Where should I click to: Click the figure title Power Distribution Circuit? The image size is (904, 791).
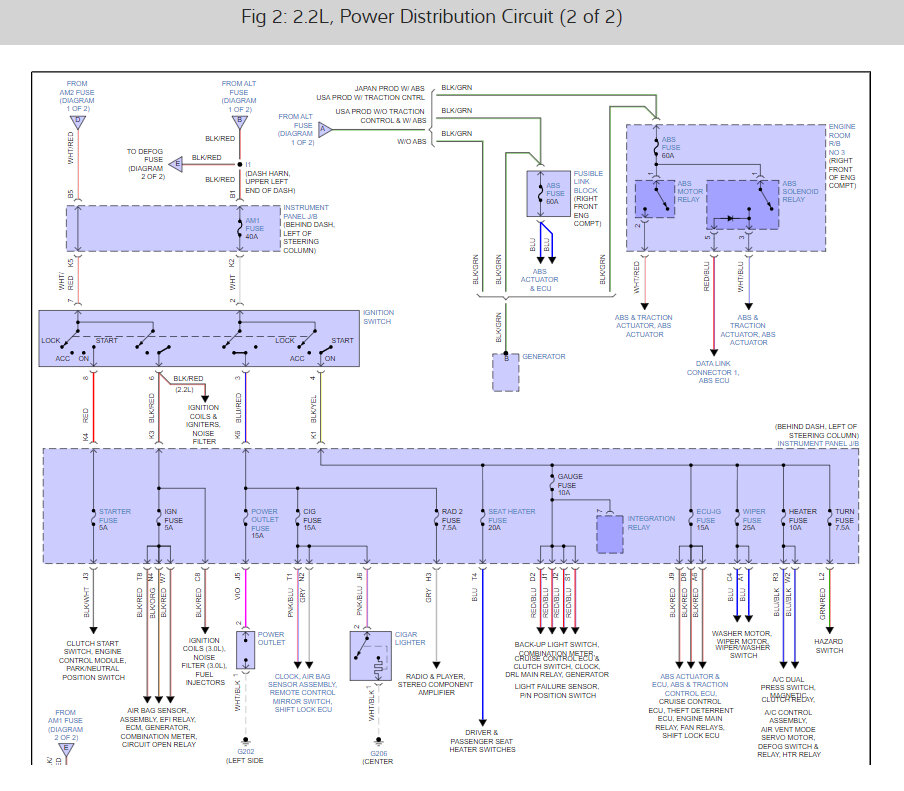(431, 17)
